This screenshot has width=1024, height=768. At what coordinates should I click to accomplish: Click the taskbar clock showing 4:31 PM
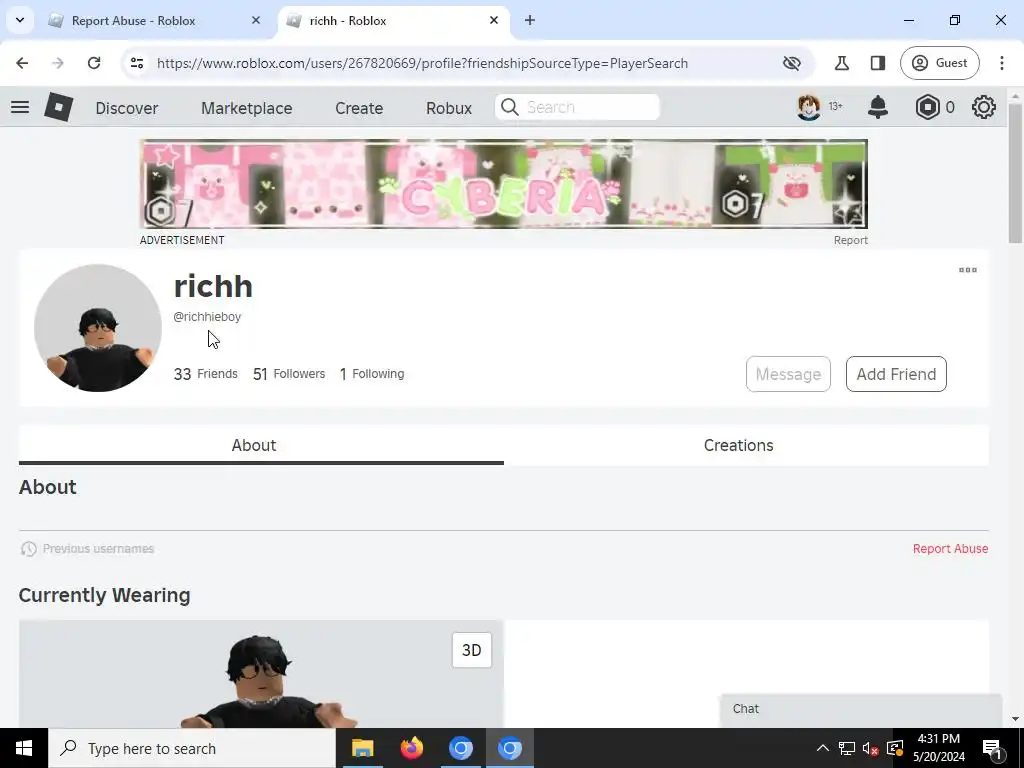(x=938, y=748)
